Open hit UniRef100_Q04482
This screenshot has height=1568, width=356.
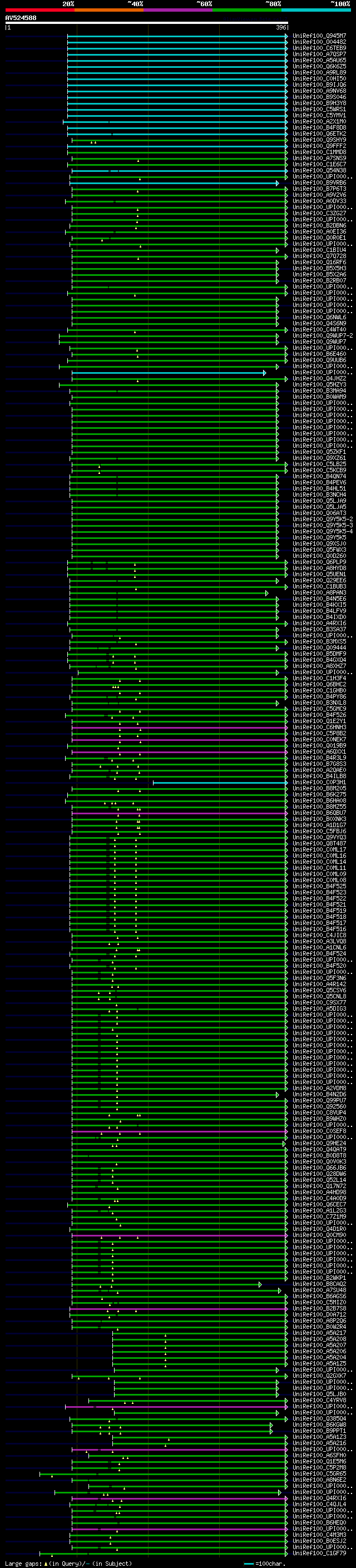pyautogui.click(x=319, y=42)
